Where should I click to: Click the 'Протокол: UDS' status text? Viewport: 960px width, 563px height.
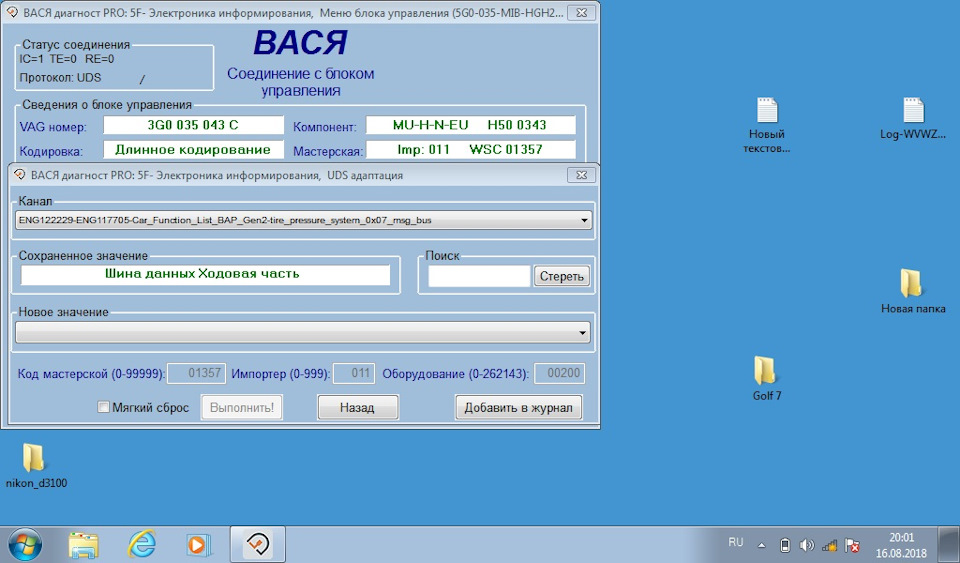point(61,78)
